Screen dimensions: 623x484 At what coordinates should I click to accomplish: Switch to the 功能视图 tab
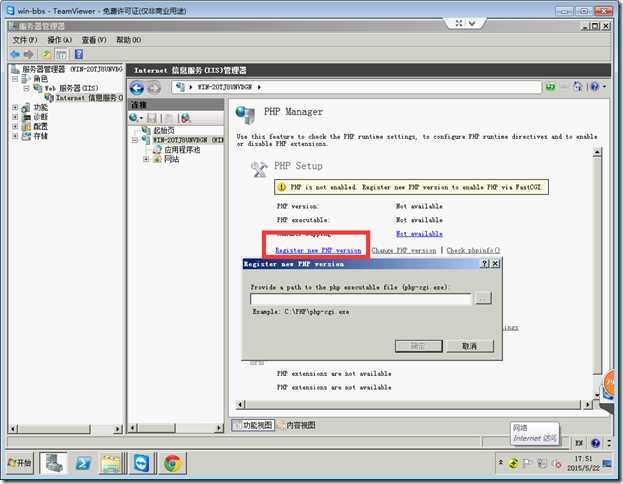(x=253, y=425)
